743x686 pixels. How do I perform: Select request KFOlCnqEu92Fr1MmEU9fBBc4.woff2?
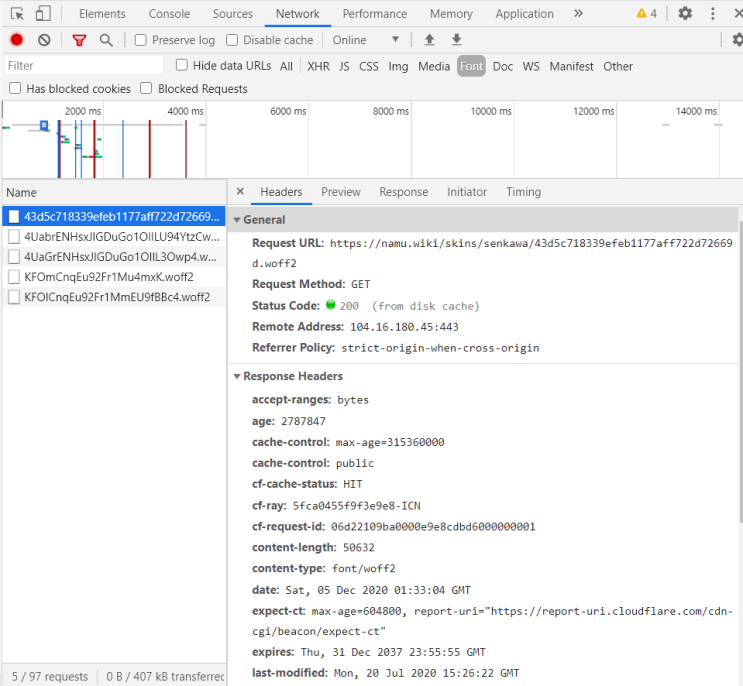point(114,297)
